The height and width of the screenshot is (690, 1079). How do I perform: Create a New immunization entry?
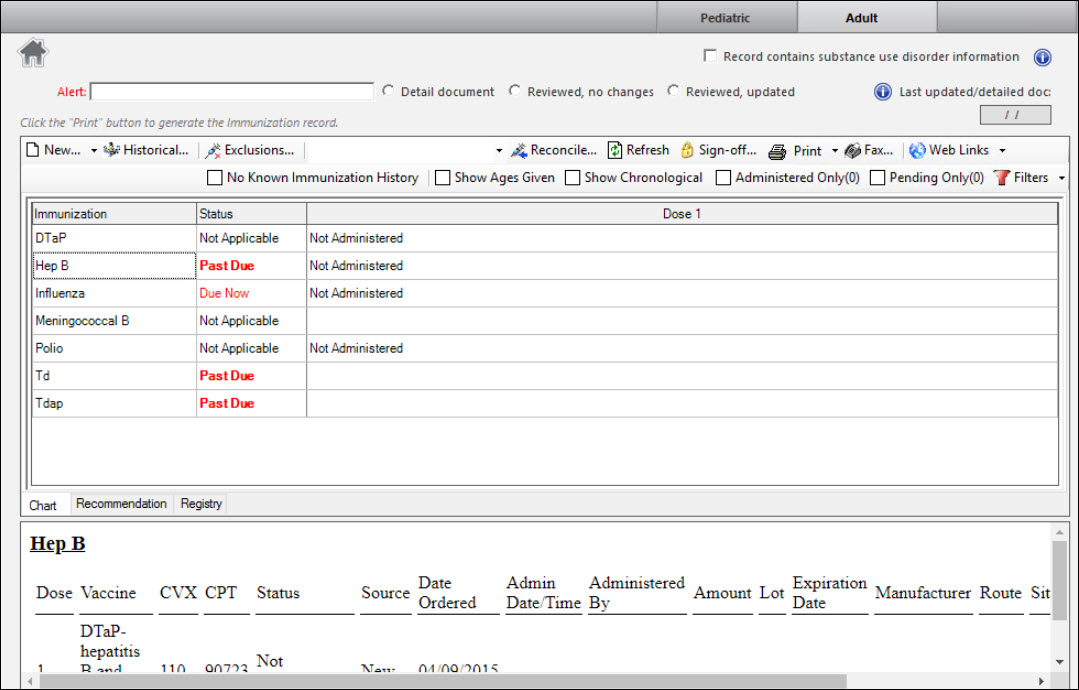point(54,150)
